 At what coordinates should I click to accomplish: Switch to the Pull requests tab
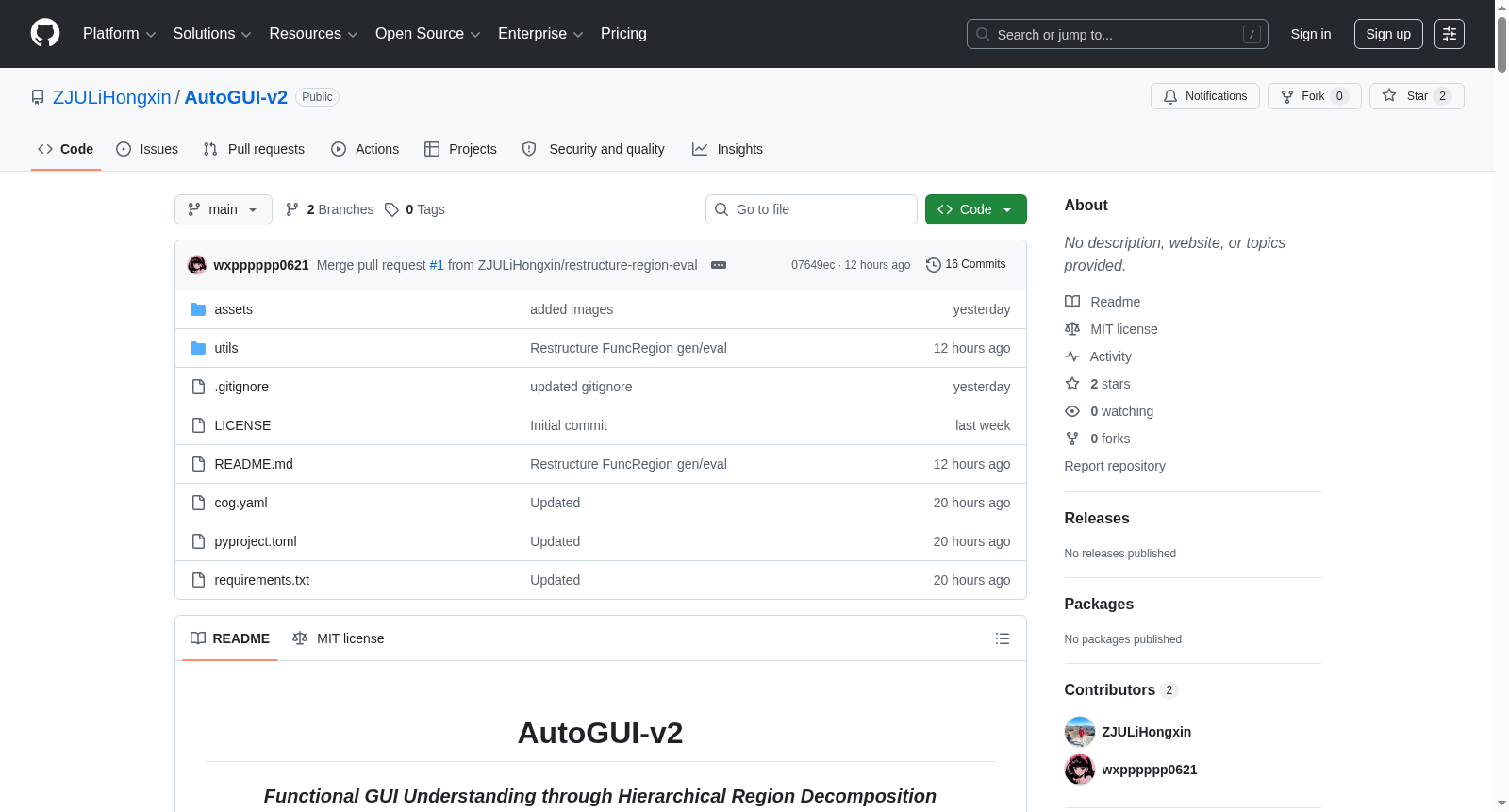point(254,149)
